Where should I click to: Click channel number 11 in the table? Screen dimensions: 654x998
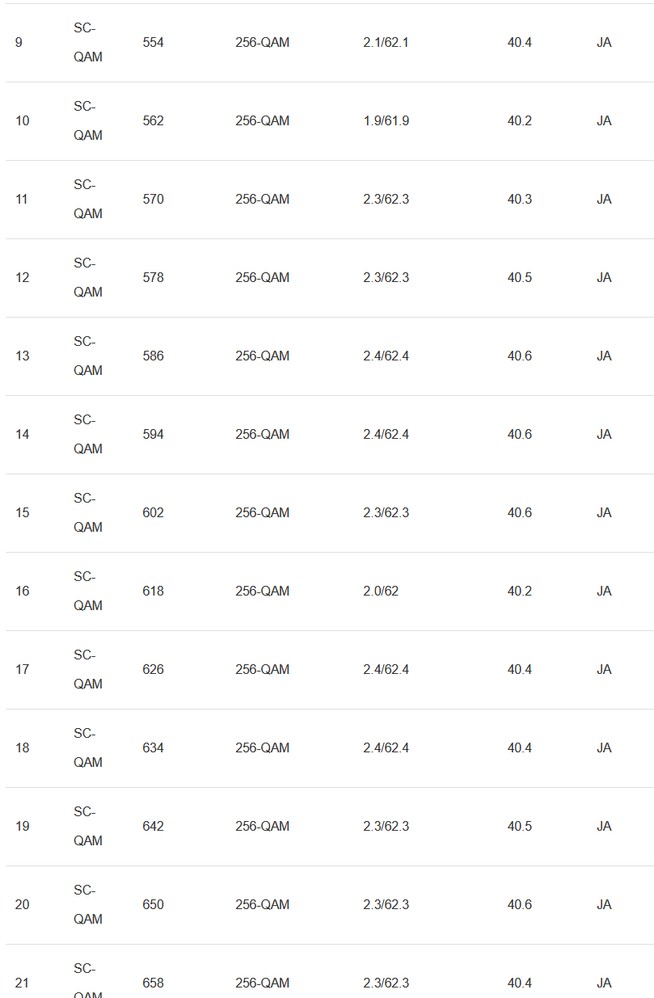pyautogui.click(x=22, y=200)
